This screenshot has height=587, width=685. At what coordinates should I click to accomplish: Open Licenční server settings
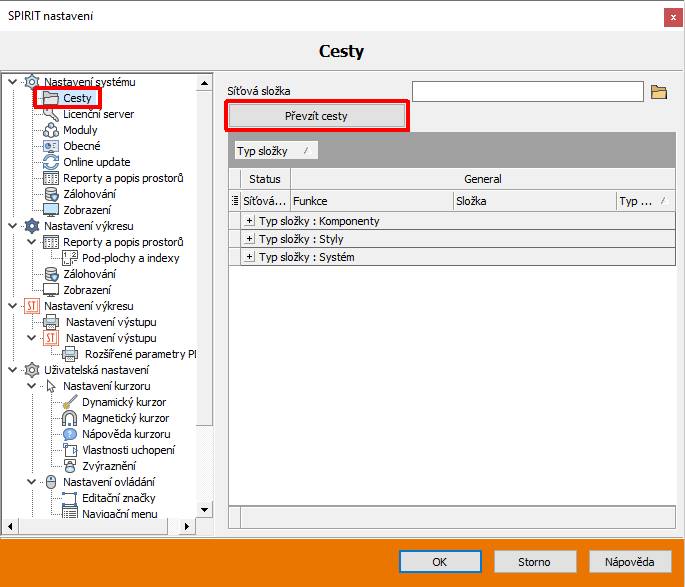point(99,114)
